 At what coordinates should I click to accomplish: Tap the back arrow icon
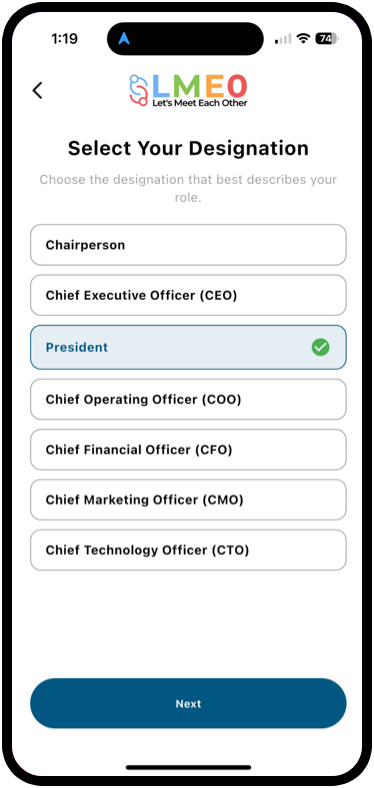pos(38,90)
